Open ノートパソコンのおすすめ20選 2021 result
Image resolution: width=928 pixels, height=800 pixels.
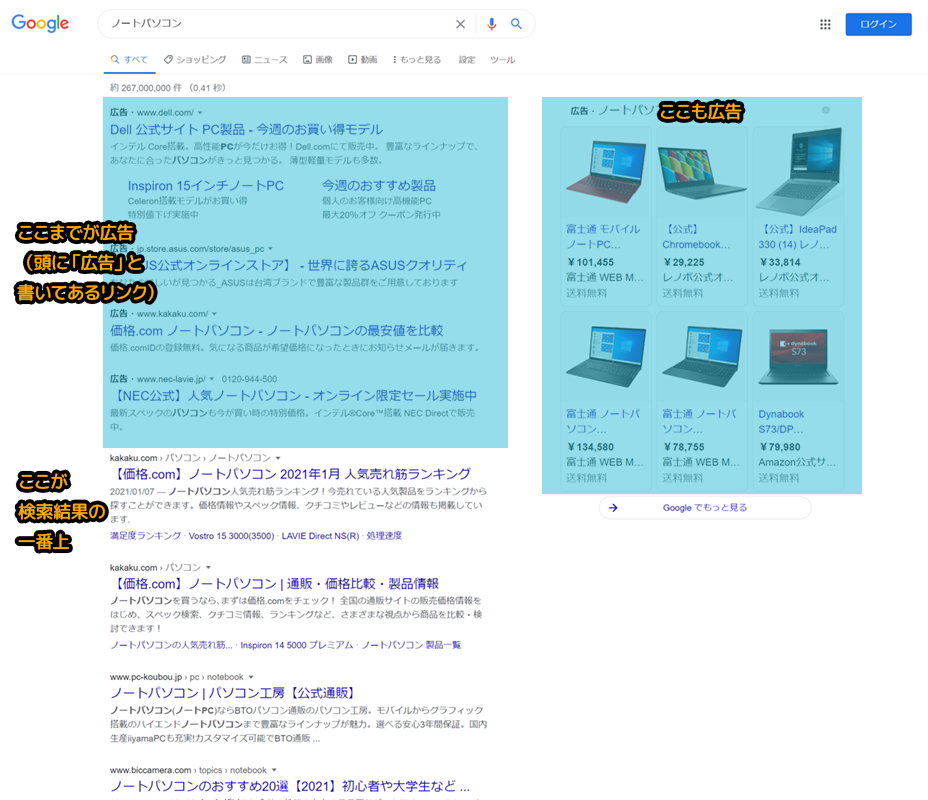click(290, 786)
